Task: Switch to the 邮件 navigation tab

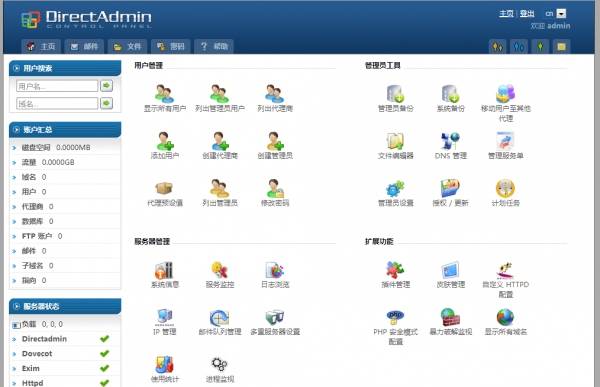Action: [84, 46]
